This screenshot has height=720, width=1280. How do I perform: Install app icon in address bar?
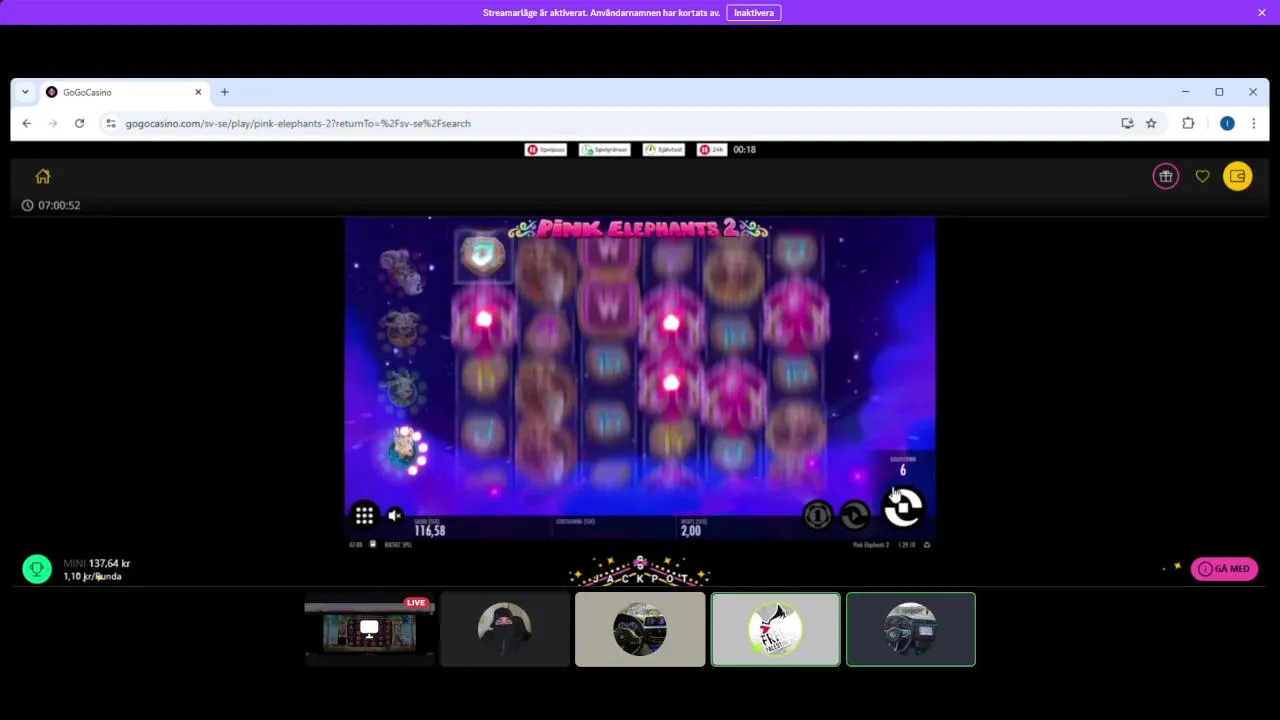pyautogui.click(x=1127, y=123)
